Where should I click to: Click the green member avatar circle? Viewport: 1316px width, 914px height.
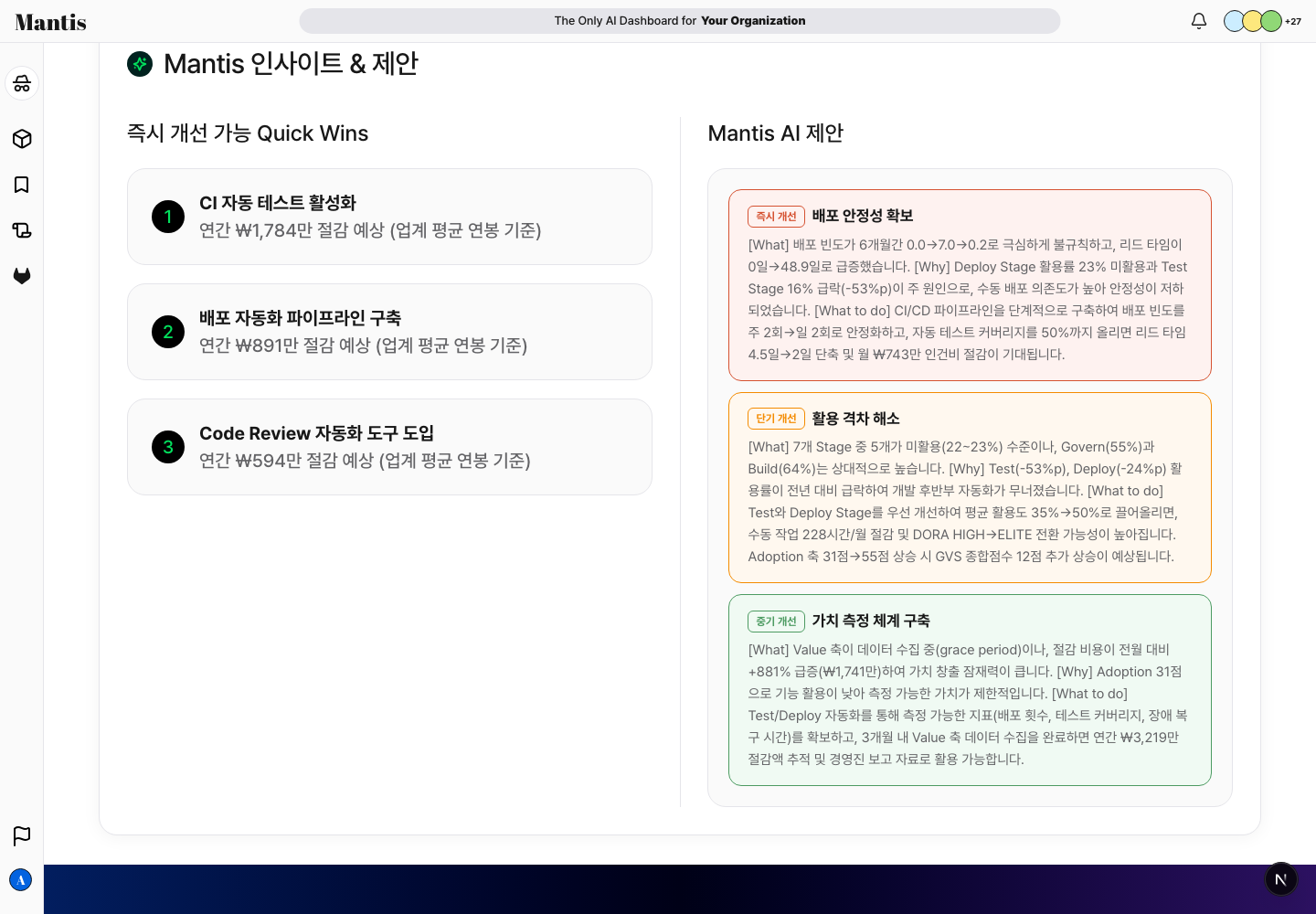[x=1271, y=21]
